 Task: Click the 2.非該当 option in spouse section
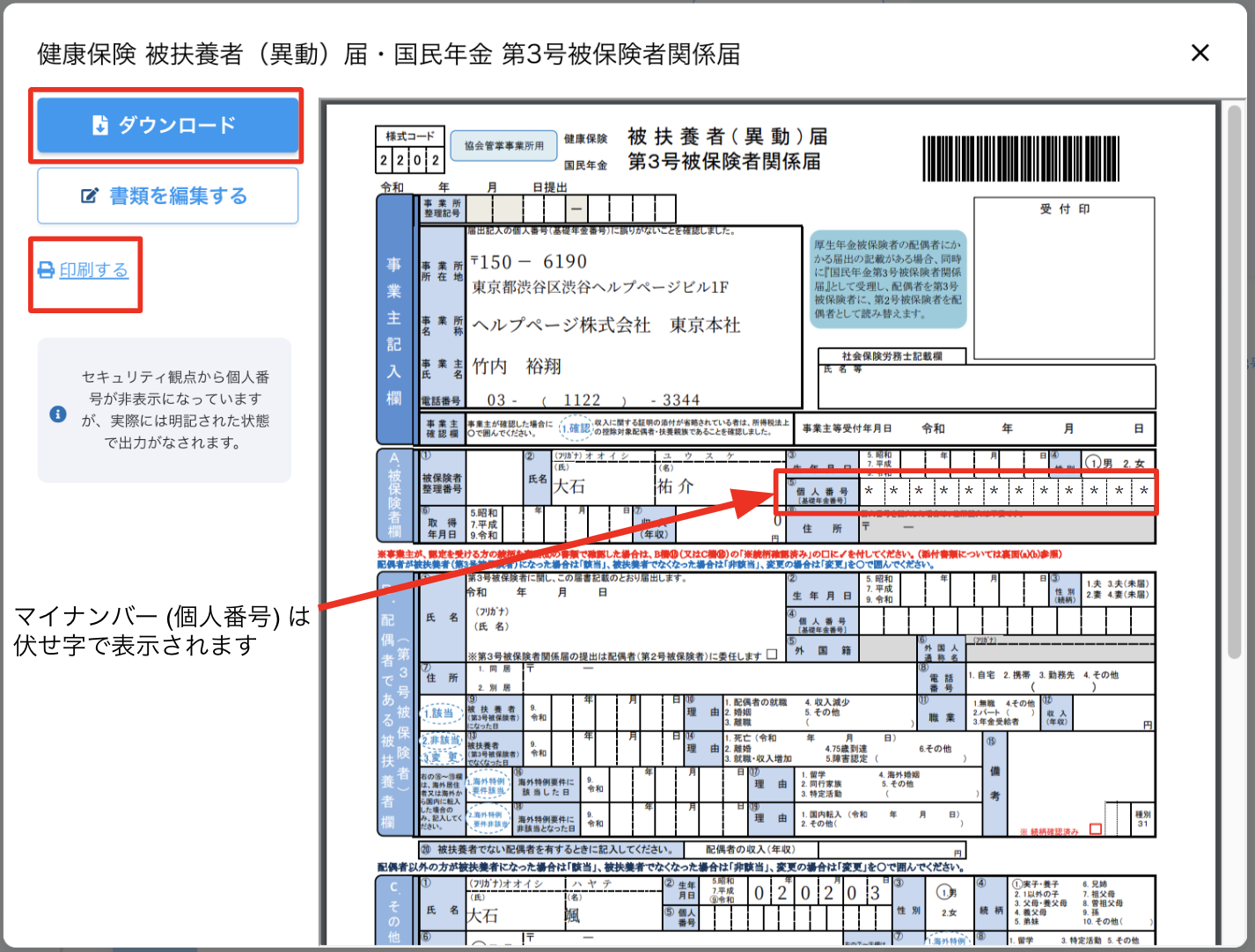pos(441,741)
